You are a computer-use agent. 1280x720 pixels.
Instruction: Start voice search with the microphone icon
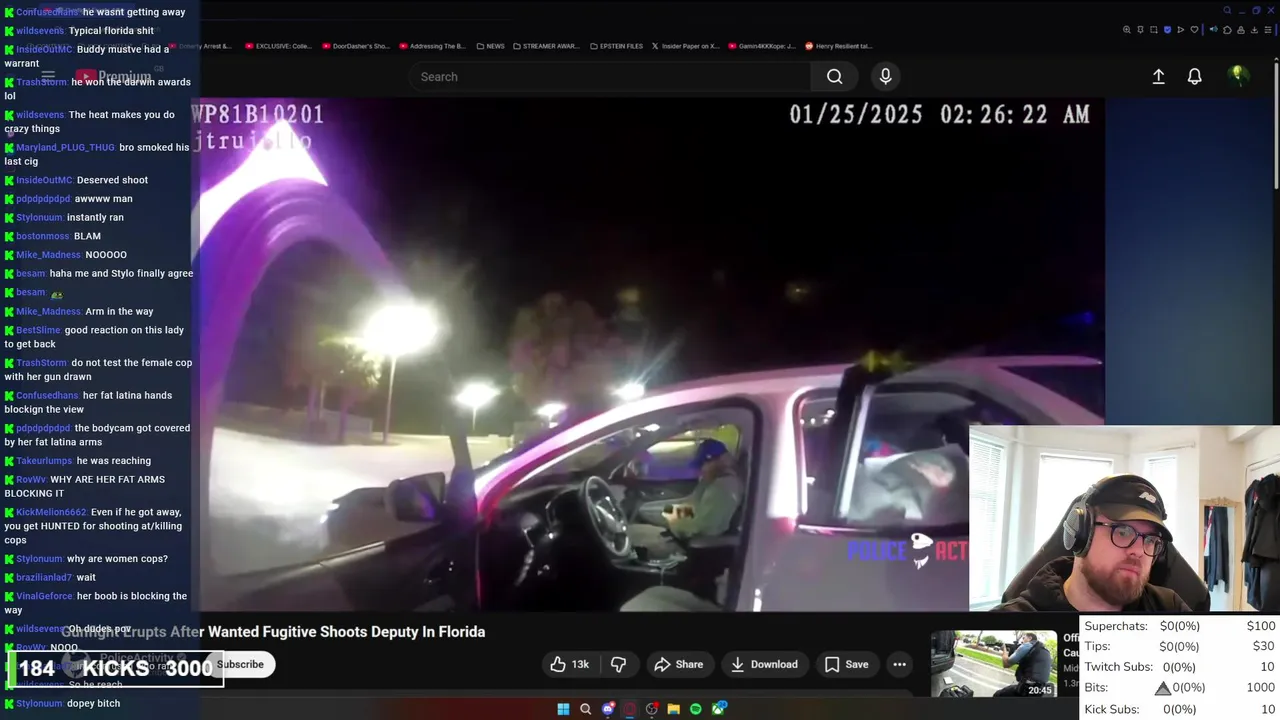coord(885,77)
